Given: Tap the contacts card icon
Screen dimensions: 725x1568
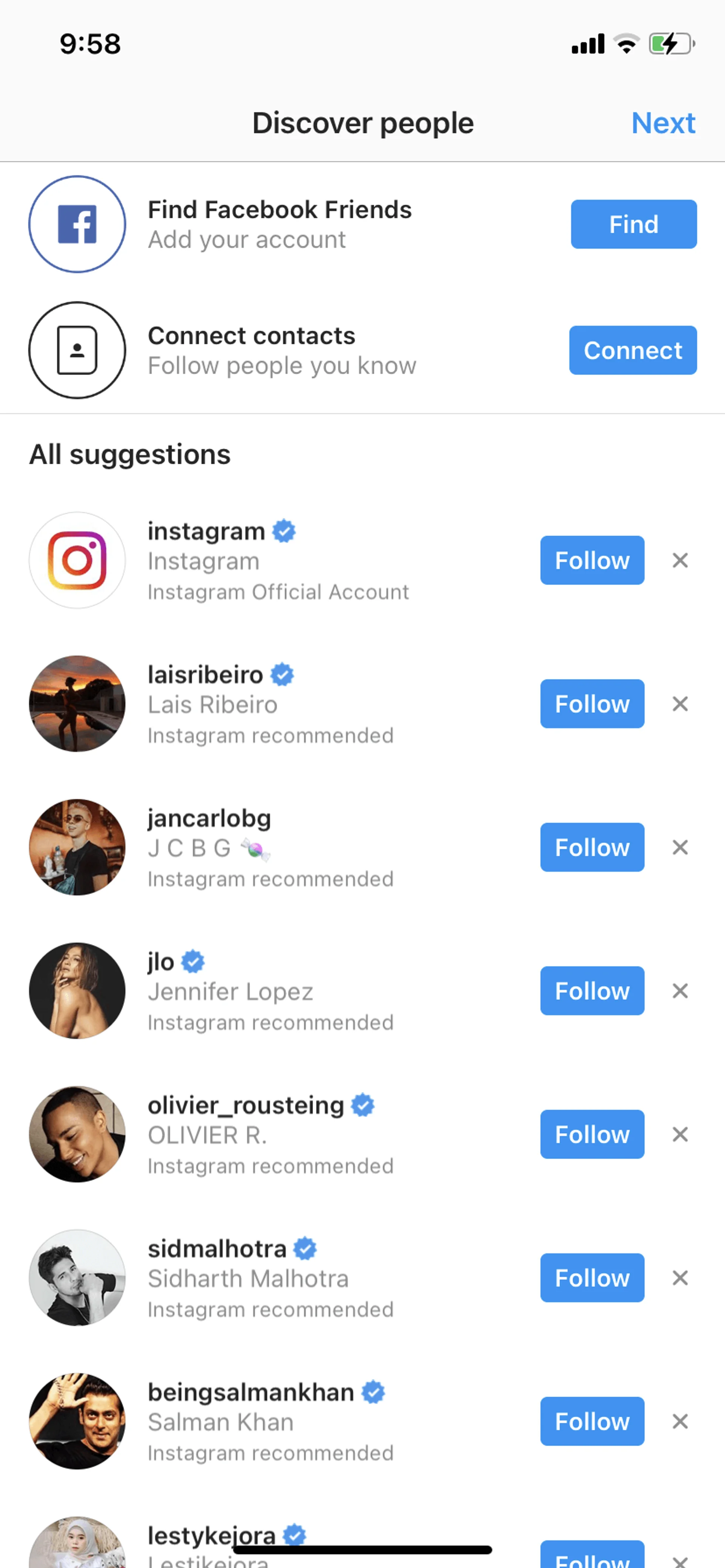Looking at the screenshot, I should pos(77,350).
